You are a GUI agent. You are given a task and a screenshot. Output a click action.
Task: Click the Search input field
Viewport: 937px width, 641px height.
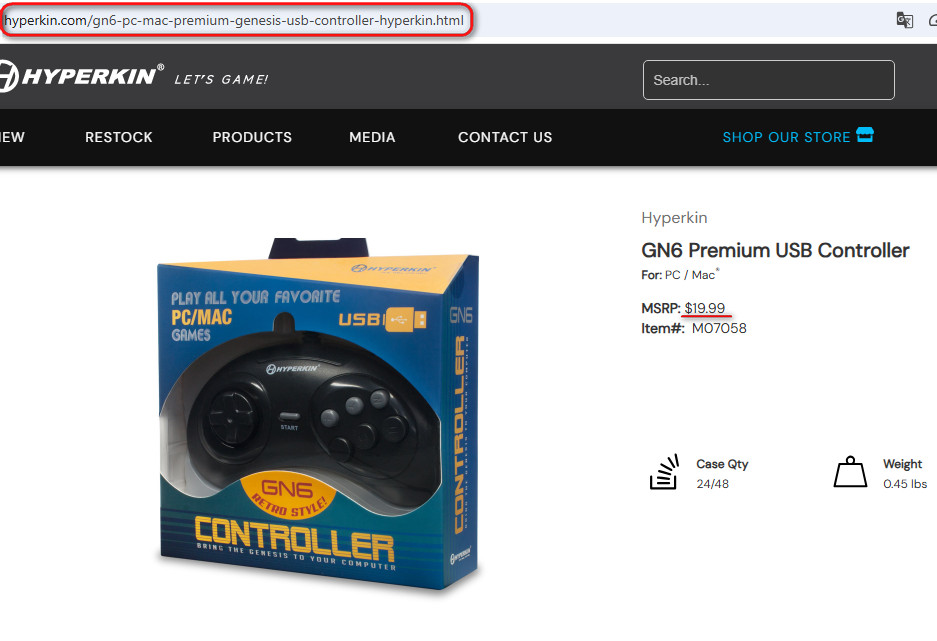tap(768, 80)
